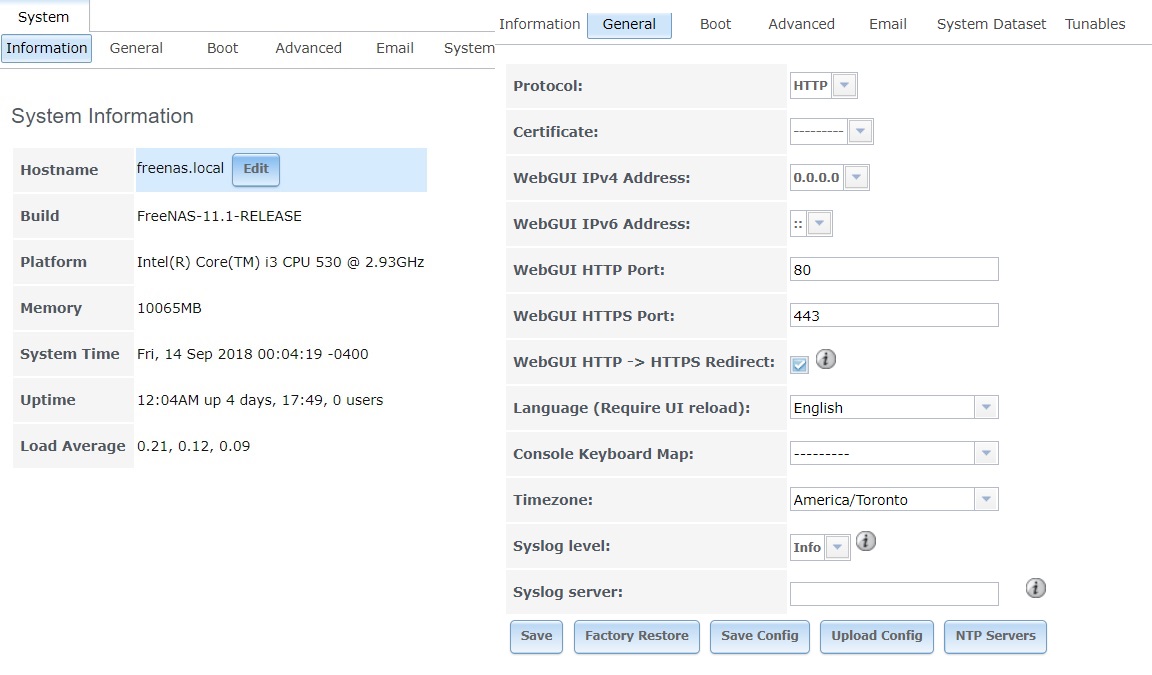Click the Edit button next to hostname
This screenshot has height=675, width=1152.
[x=256, y=169]
